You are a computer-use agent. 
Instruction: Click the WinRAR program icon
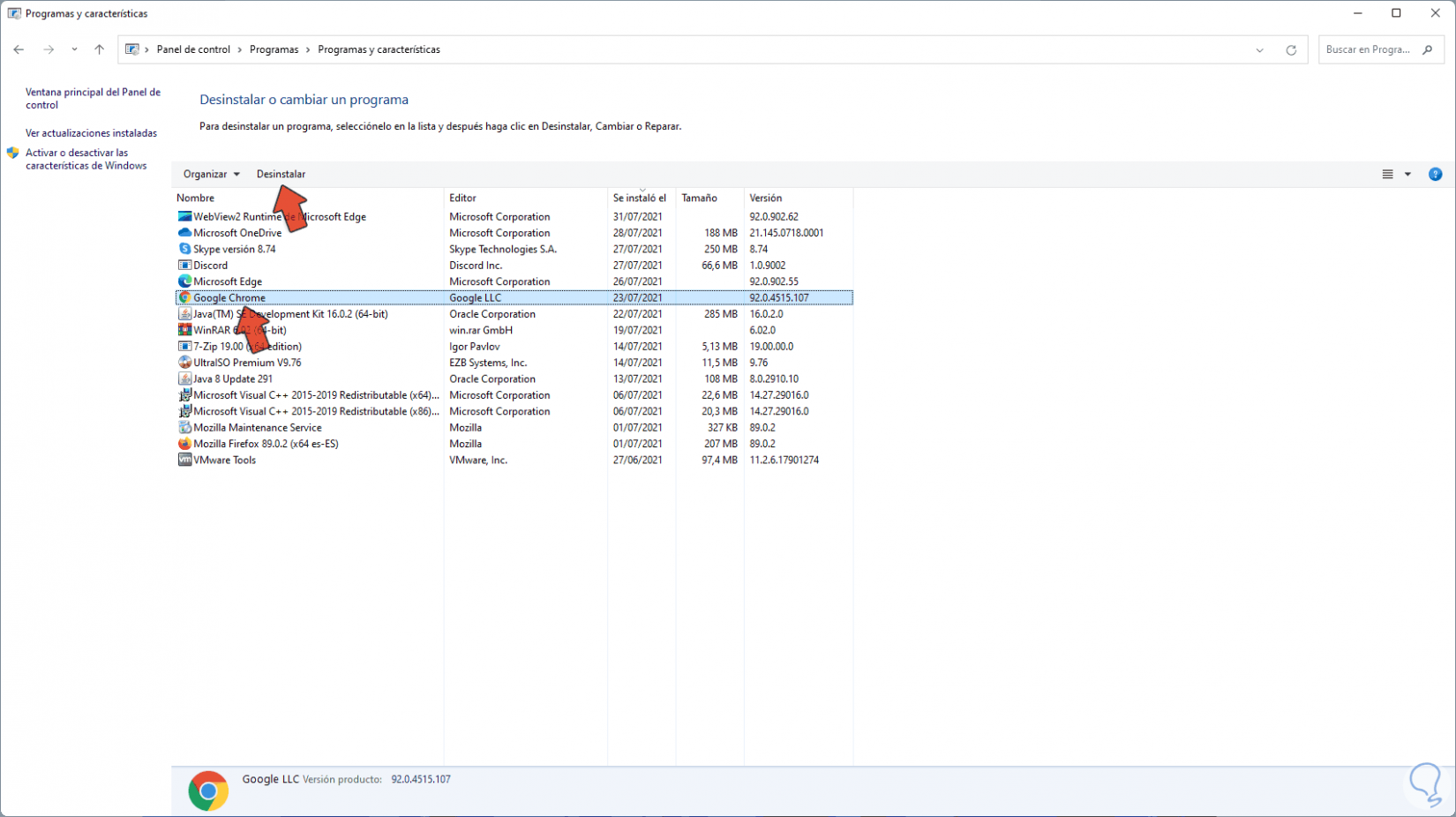click(x=184, y=330)
